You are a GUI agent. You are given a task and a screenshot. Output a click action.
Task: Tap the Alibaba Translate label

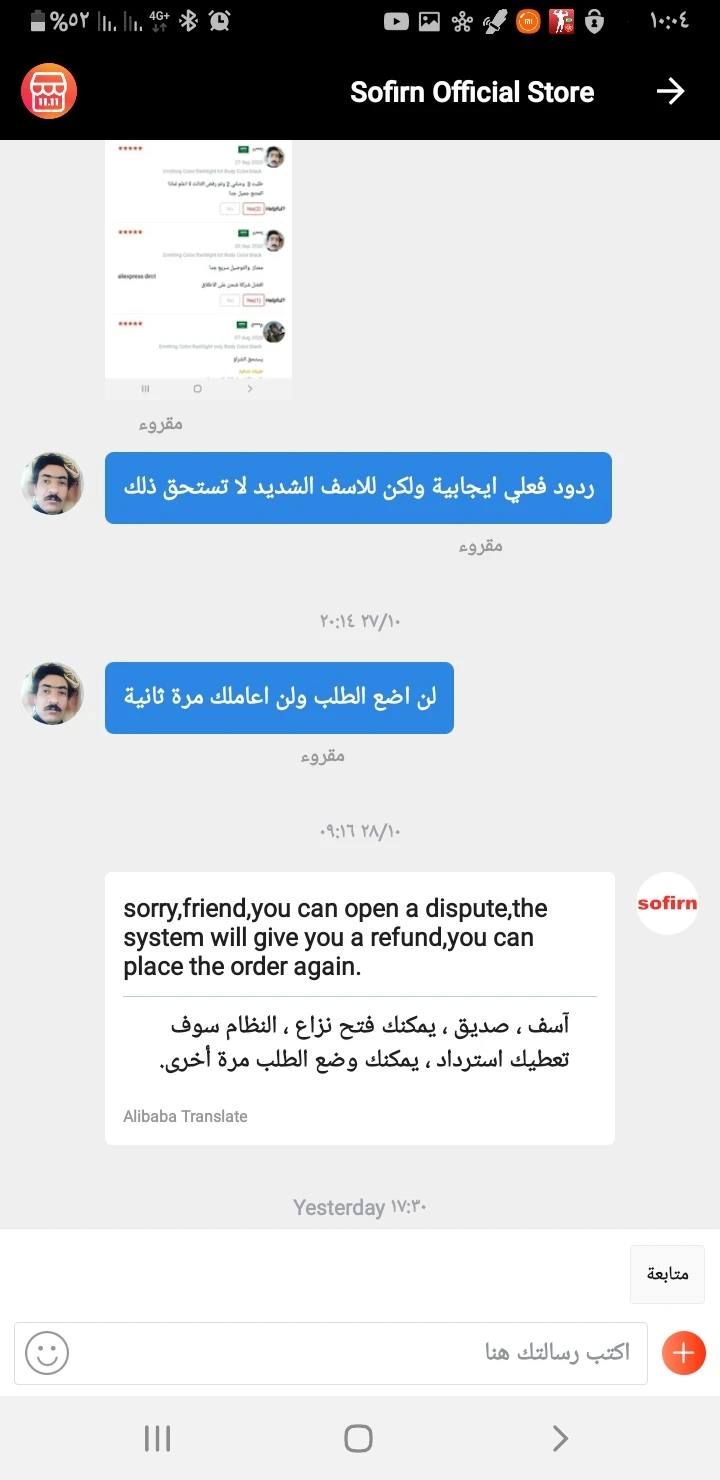point(185,1116)
